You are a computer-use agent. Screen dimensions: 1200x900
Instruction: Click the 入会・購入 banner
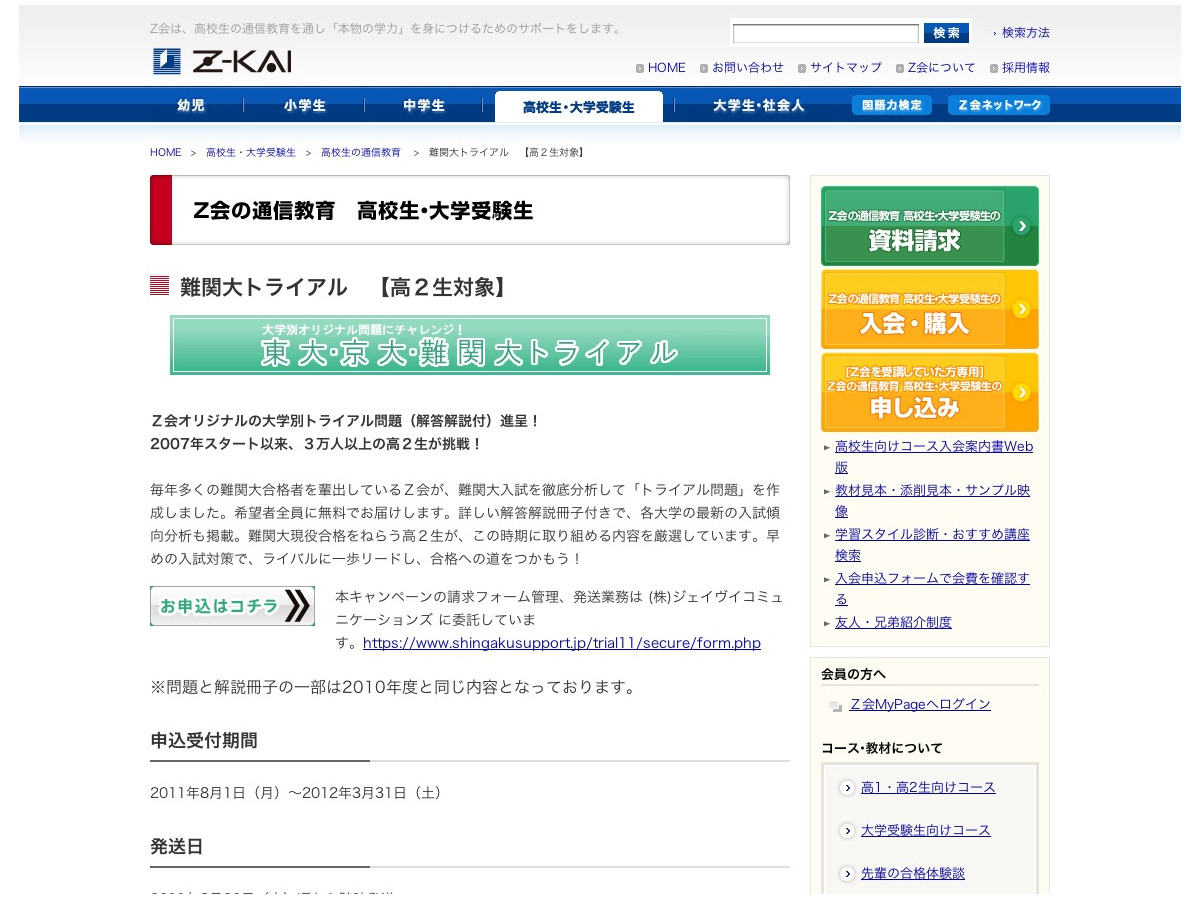pyautogui.click(x=928, y=309)
